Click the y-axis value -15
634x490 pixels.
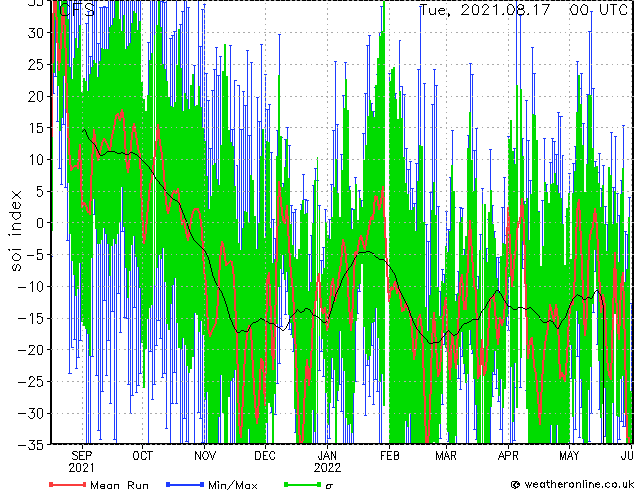click(x=31, y=318)
